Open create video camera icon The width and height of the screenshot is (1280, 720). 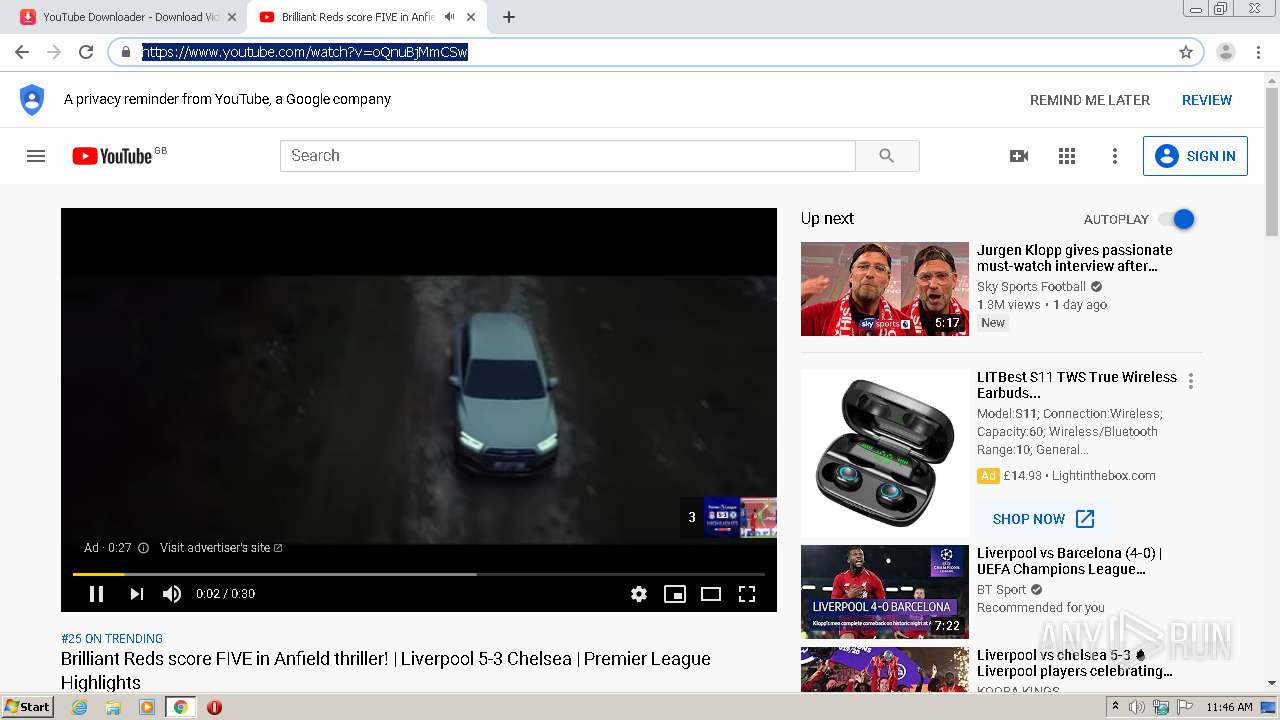click(1019, 156)
